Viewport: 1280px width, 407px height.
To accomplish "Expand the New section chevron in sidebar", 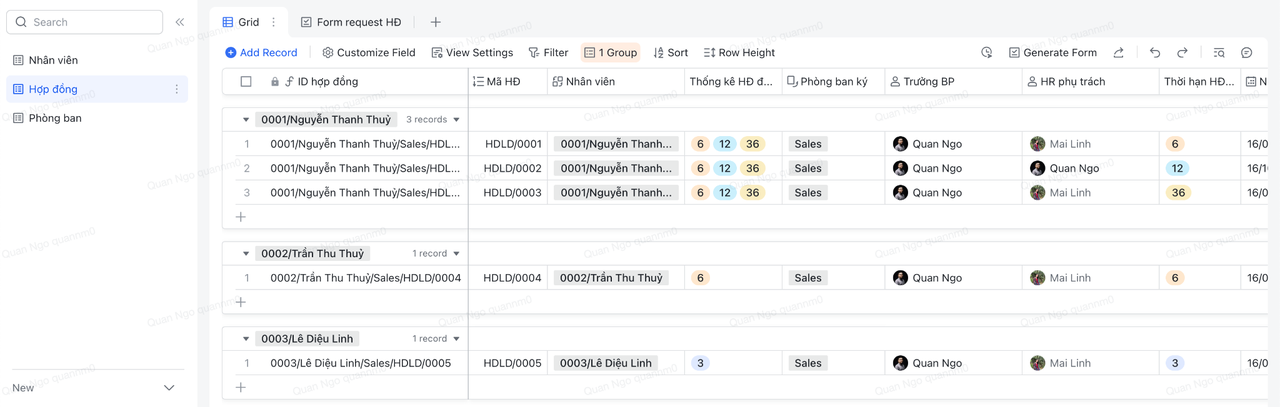I will pyautogui.click(x=169, y=388).
